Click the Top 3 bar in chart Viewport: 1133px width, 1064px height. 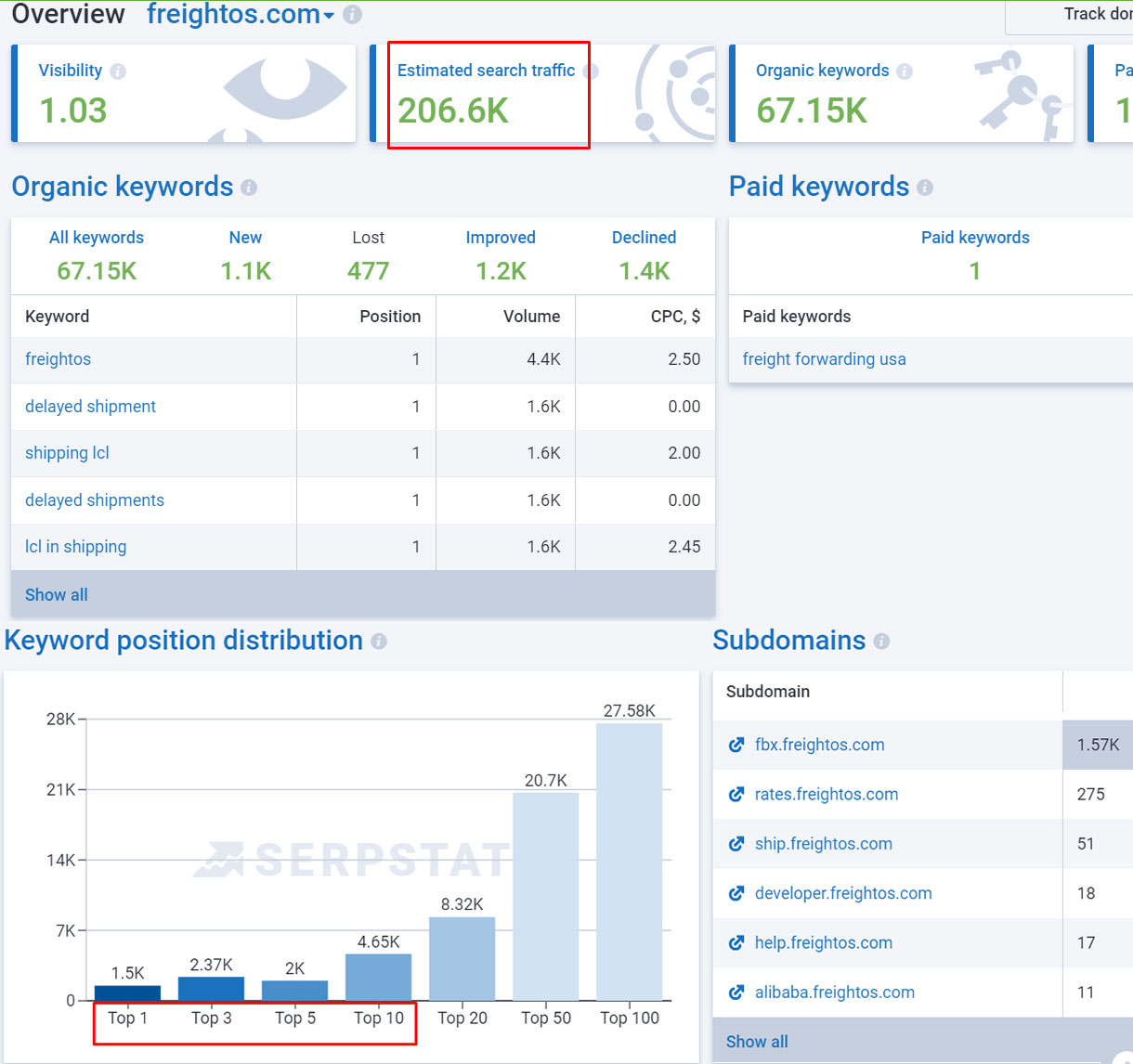[212, 989]
